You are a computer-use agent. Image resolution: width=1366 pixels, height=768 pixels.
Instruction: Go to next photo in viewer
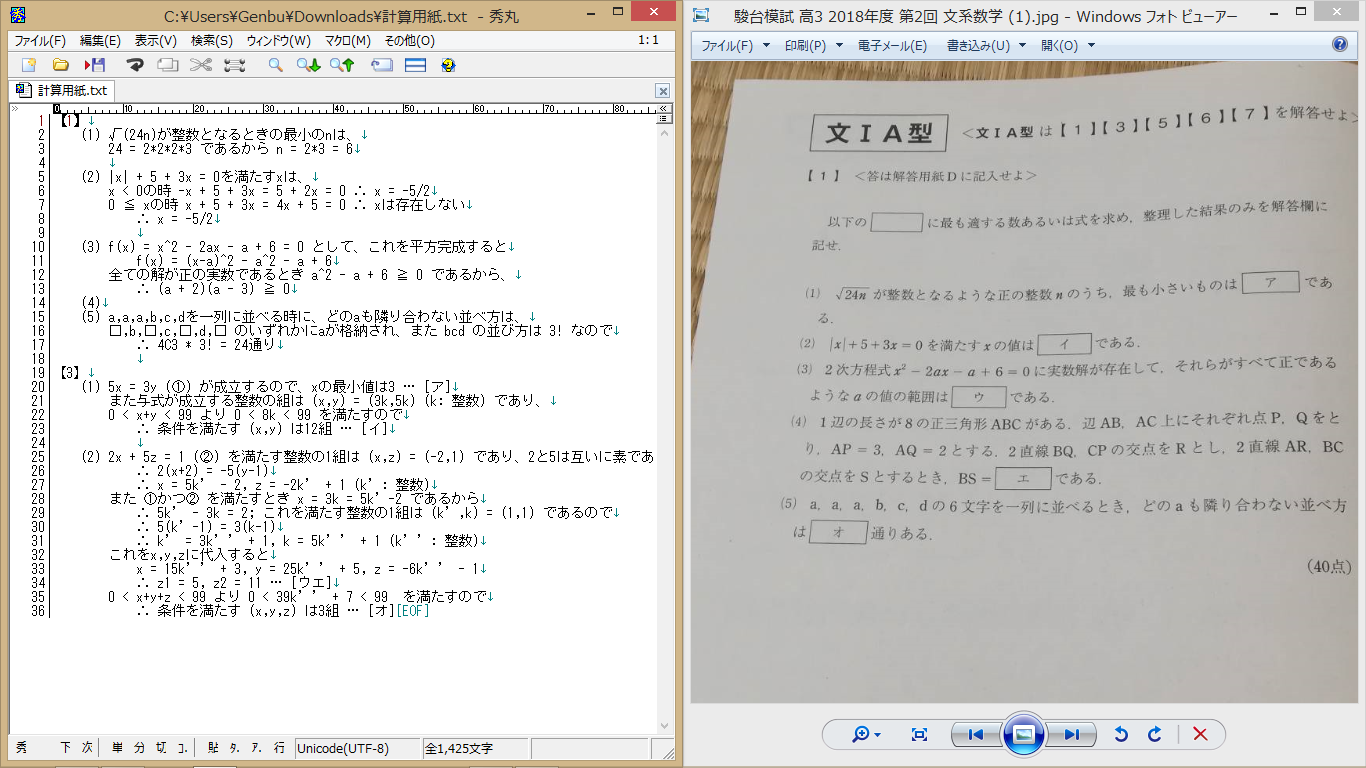point(1071,735)
